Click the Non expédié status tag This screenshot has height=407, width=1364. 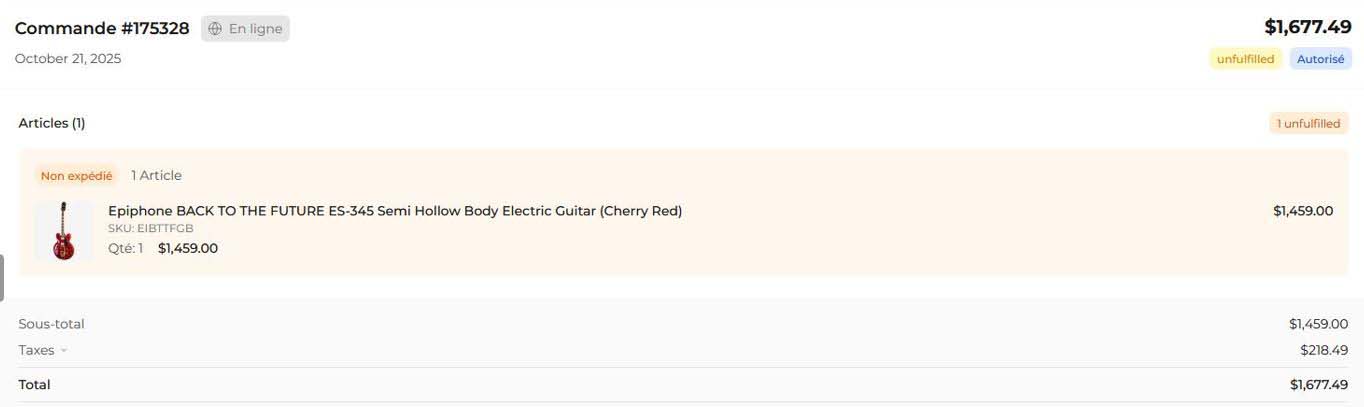pyautogui.click(x=76, y=176)
